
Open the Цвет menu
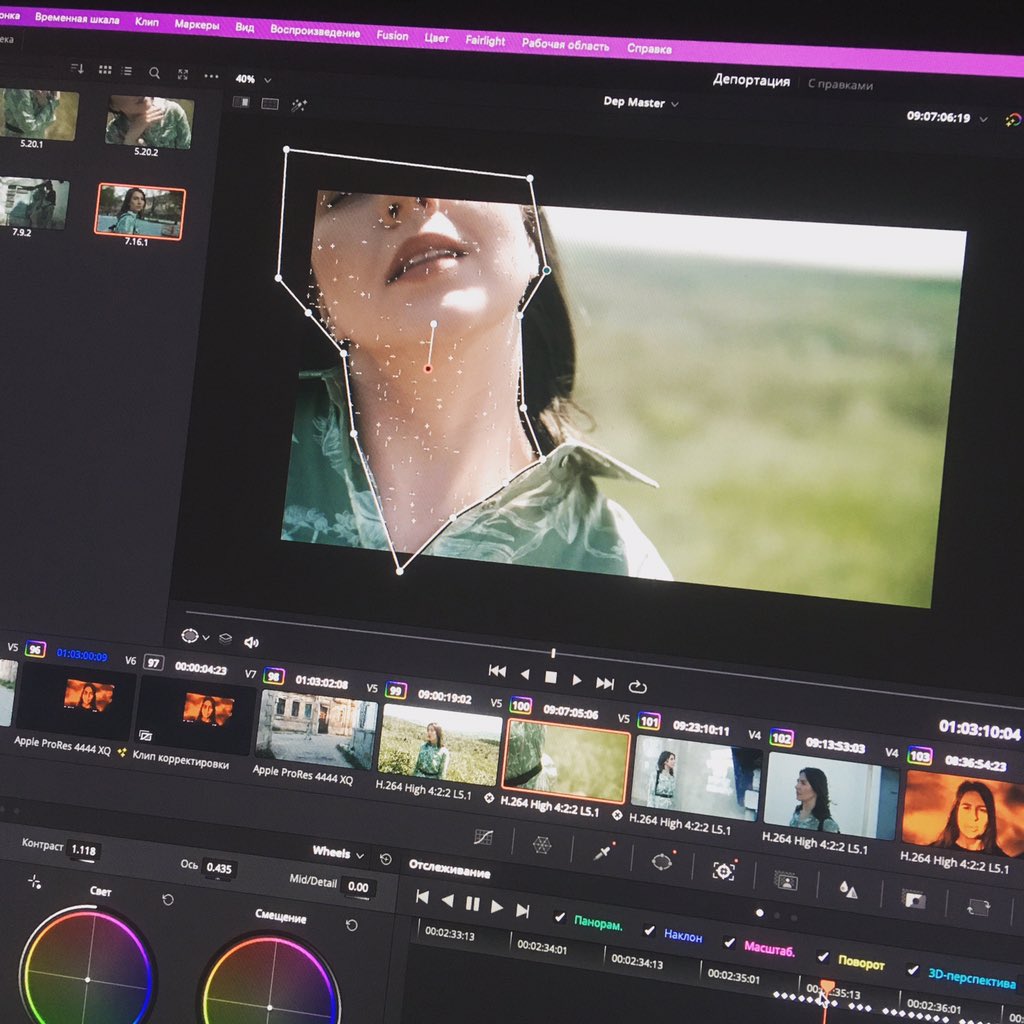click(x=436, y=38)
